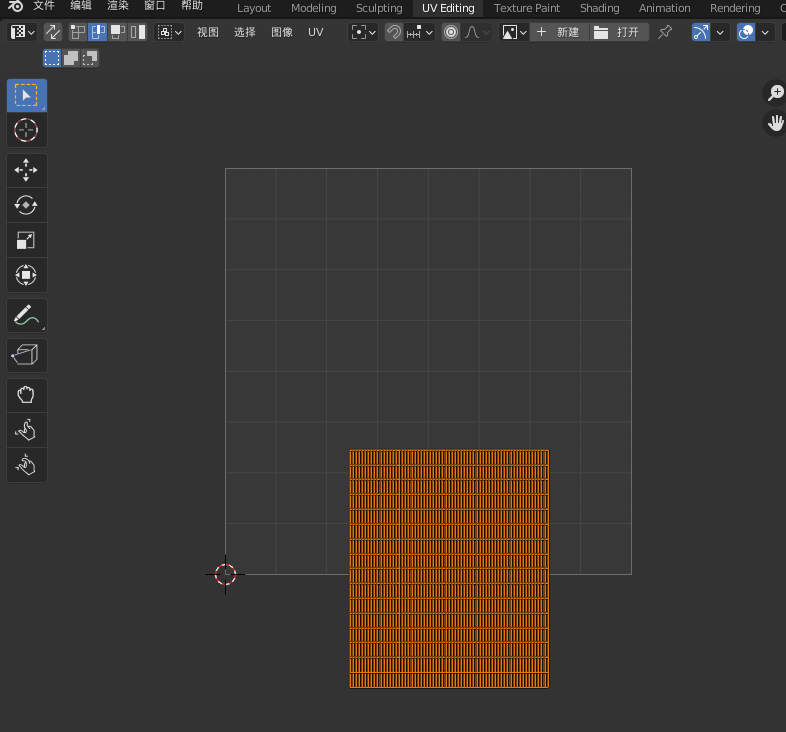This screenshot has height=732, width=786.
Task: Click the 打开 open image button
Action: 619,33
